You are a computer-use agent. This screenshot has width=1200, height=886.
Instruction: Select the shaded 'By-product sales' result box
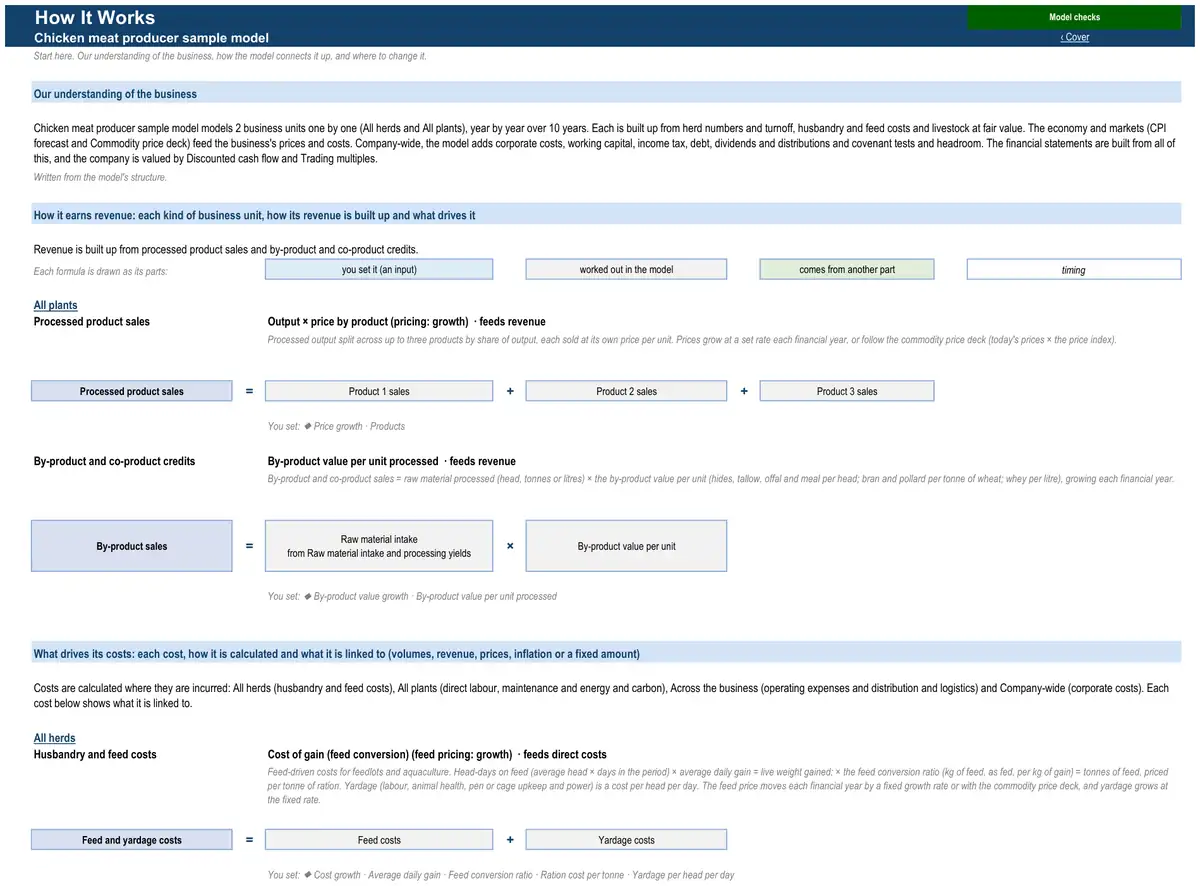pyautogui.click(x=132, y=546)
